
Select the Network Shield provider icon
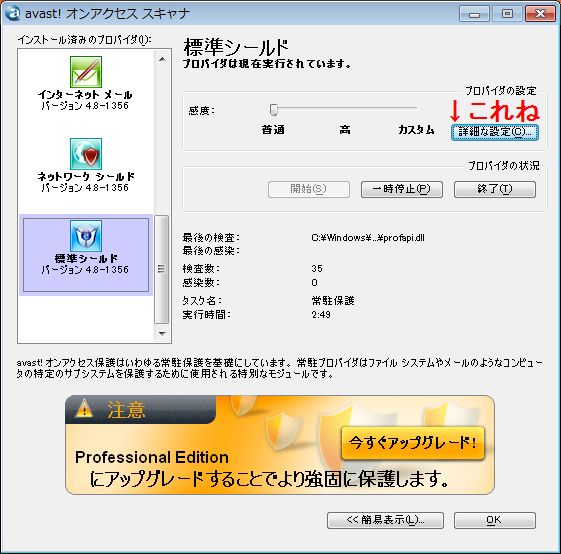pyautogui.click(x=86, y=154)
